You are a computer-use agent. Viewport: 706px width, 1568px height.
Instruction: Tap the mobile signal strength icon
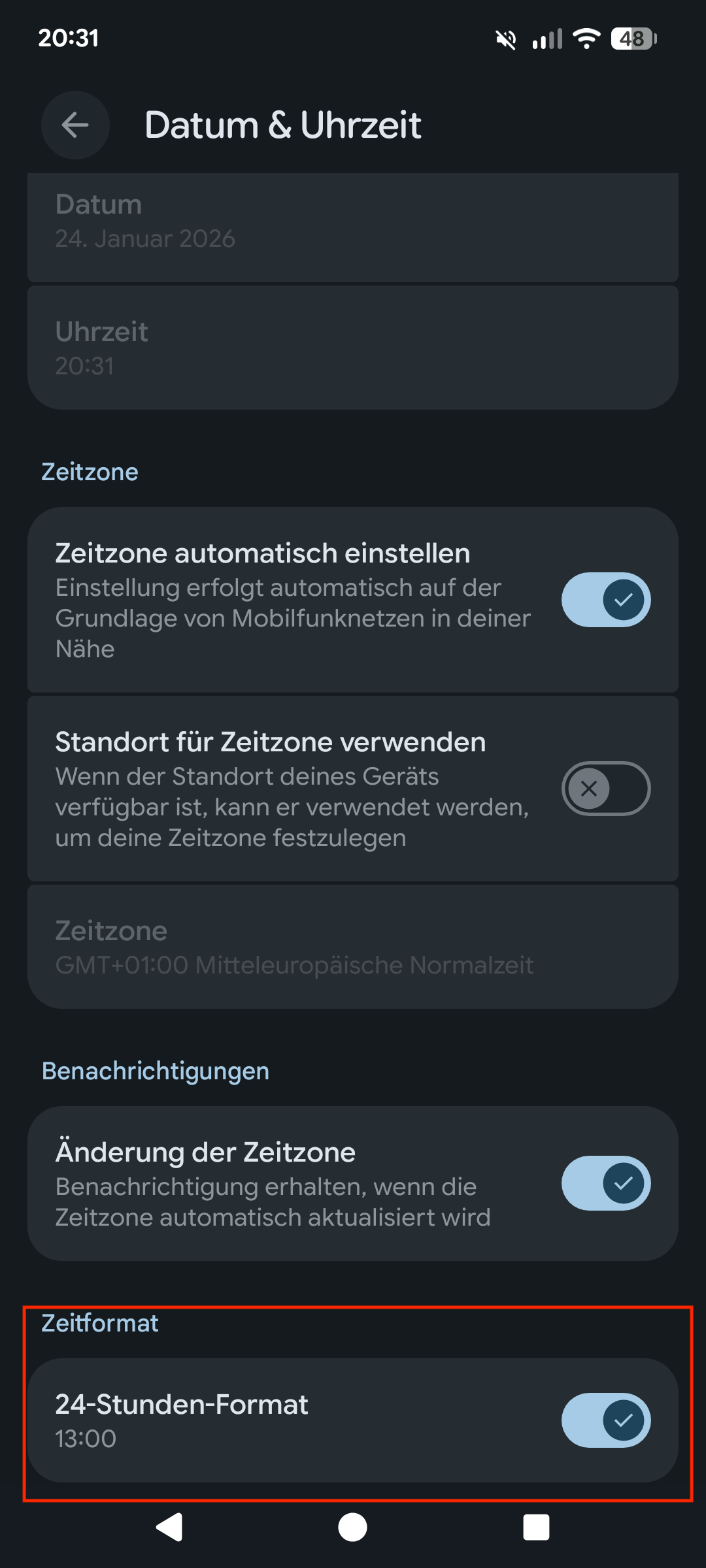[x=547, y=39]
